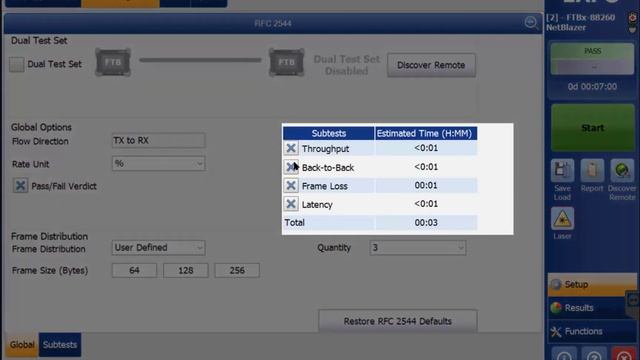Uncheck the Latency subtest
Image resolution: width=640 pixels, height=360 pixels.
[291, 204]
